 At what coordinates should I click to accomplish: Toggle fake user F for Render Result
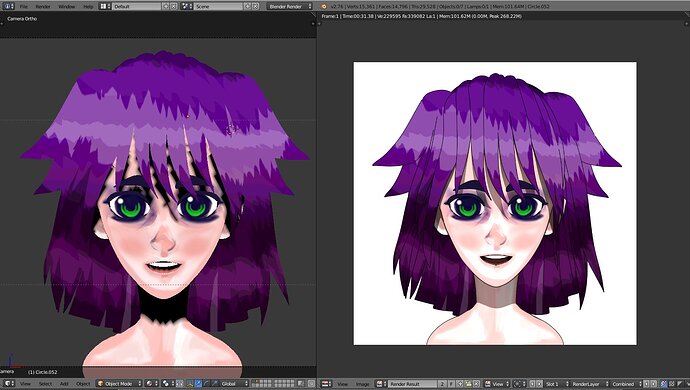click(451, 384)
